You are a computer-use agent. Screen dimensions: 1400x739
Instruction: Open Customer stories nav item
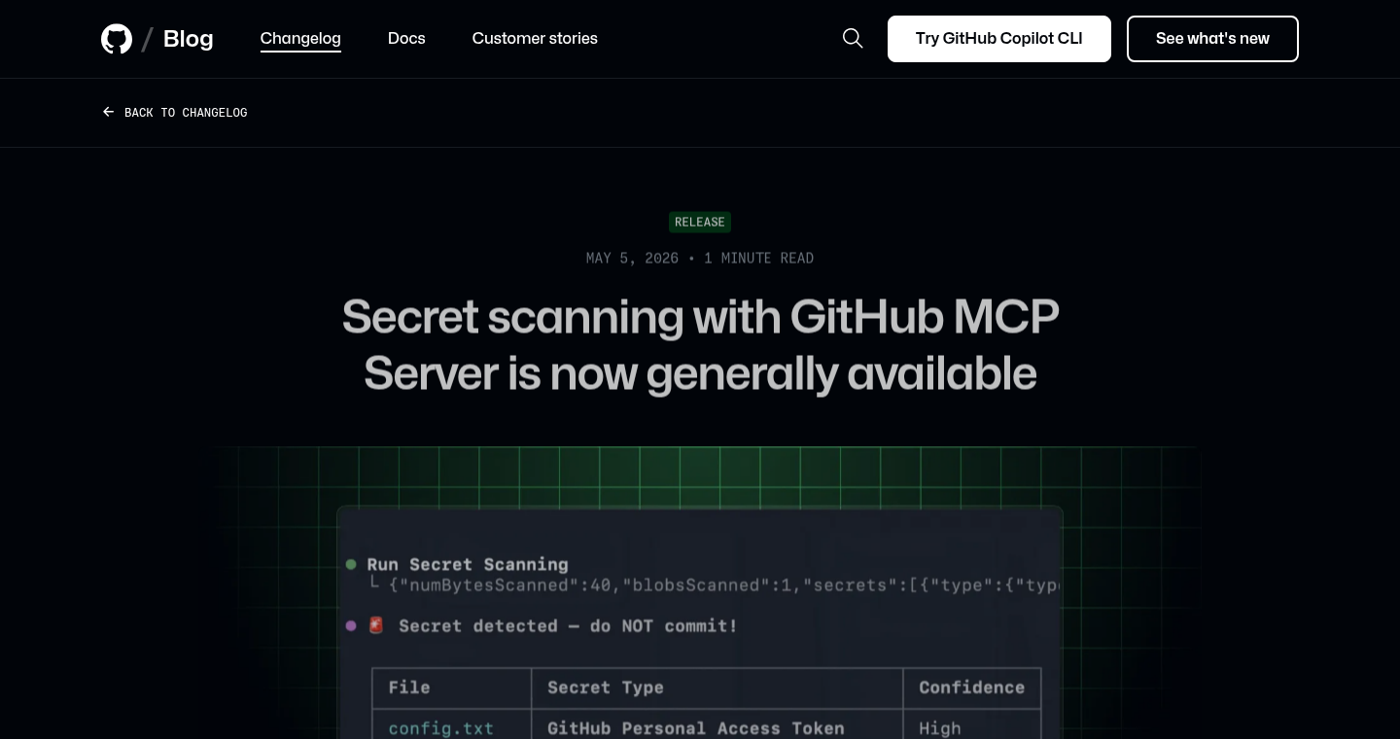click(x=535, y=38)
